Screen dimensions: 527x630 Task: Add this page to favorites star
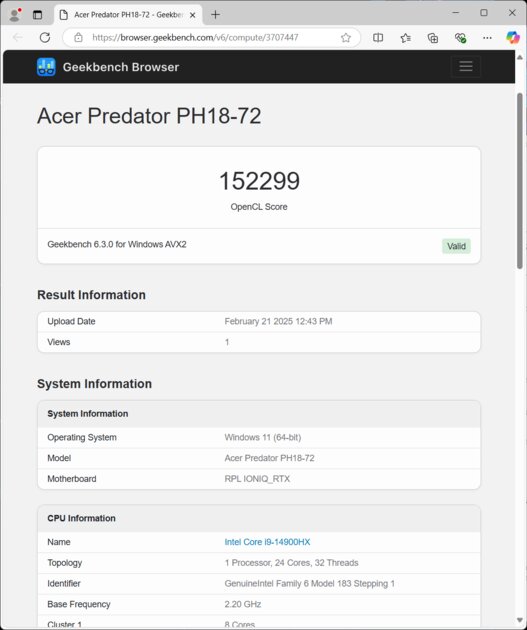(345, 38)
